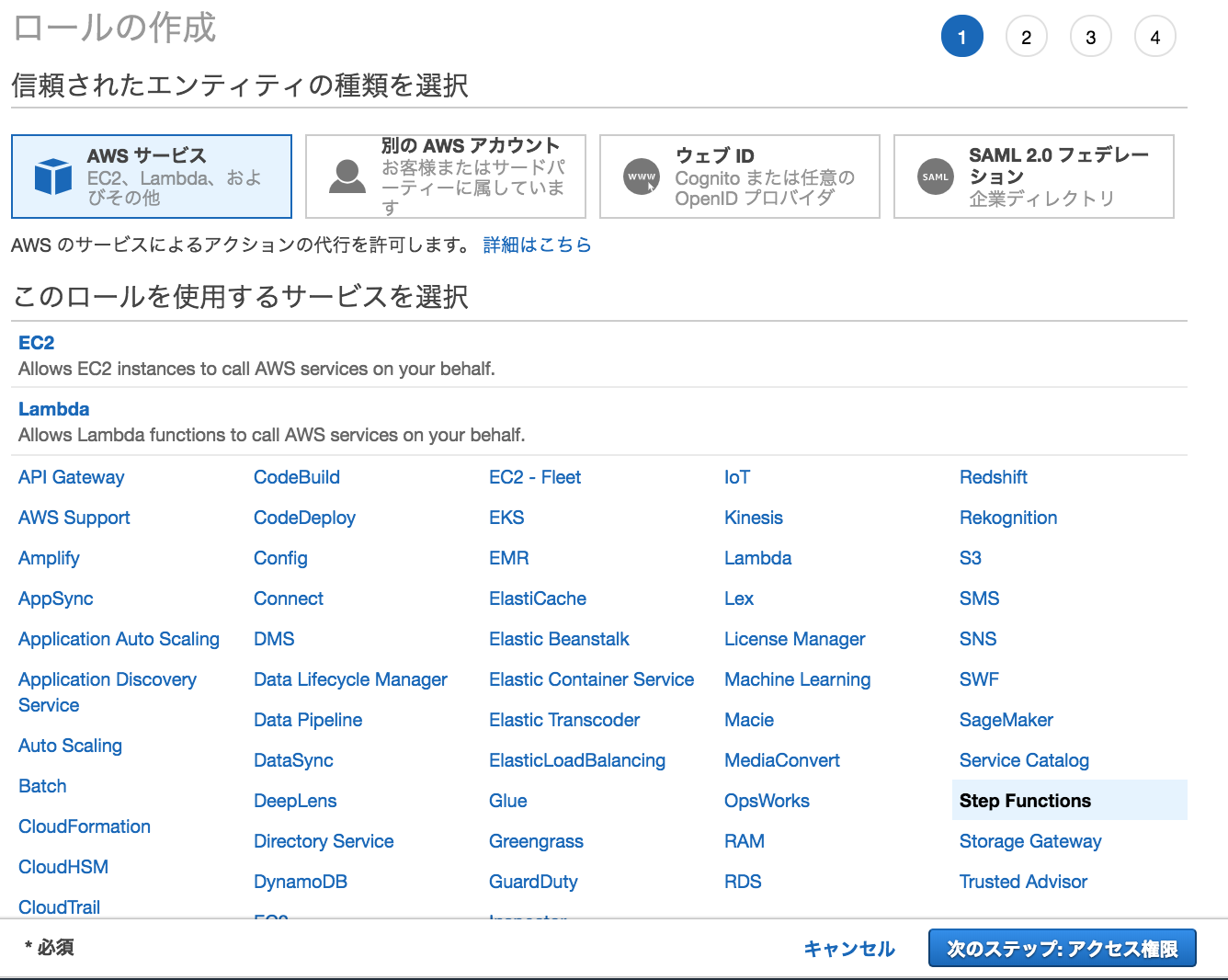
Task: Select ElasticLoadBalancing service
Action: point(577,760)
